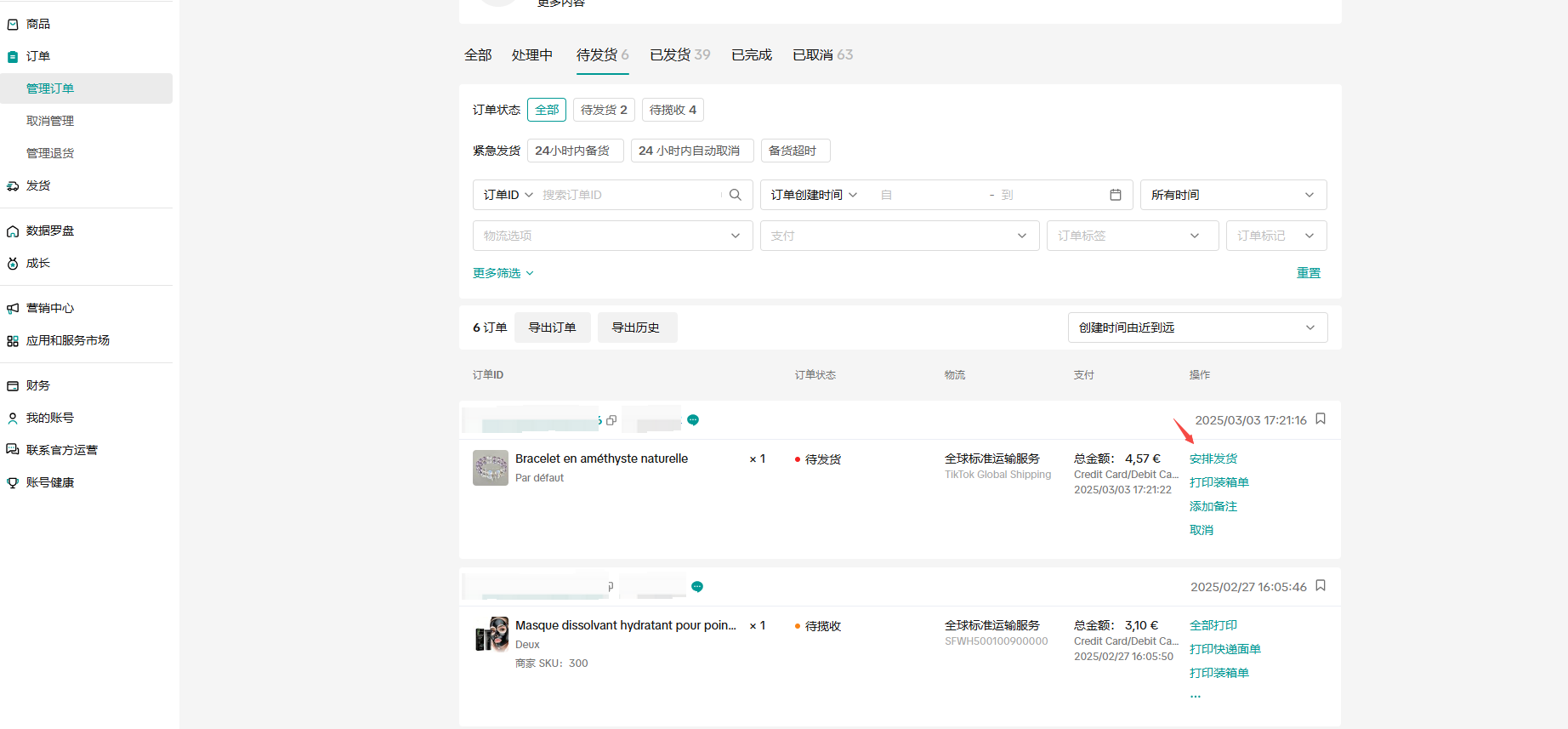Open the 物流选项 dropdown
The height and width of the screenshot is (729, 1568).
612,236
